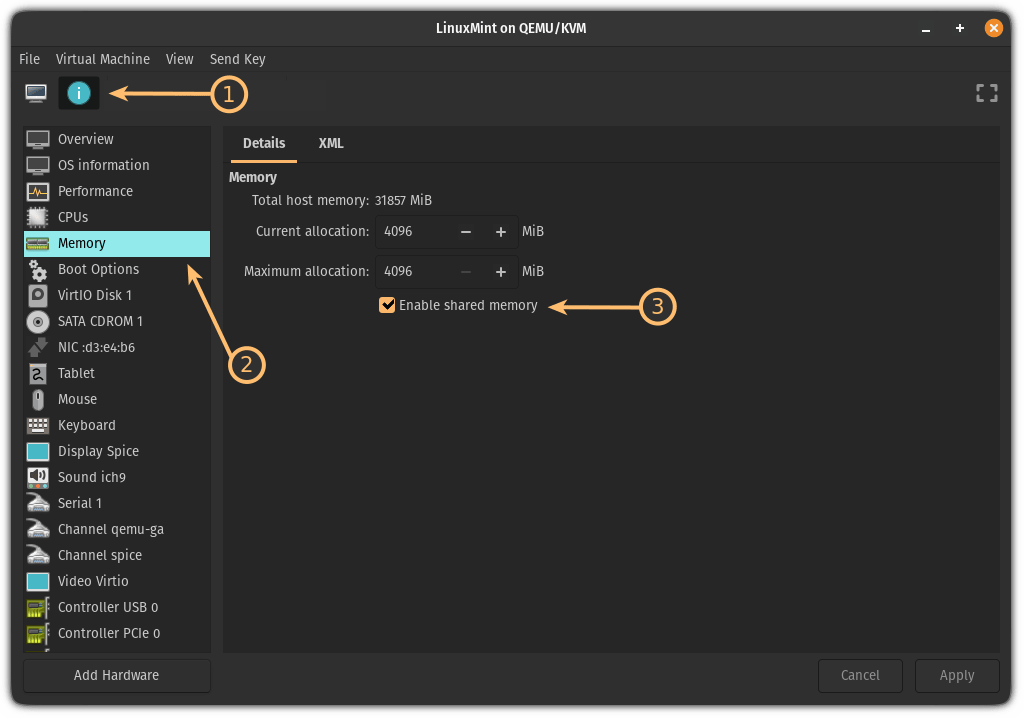Image resolution: width=1024 pixels, height=718 pixels.
Task: Select the CPUs chip icon
Action: [x=38, y=217]
